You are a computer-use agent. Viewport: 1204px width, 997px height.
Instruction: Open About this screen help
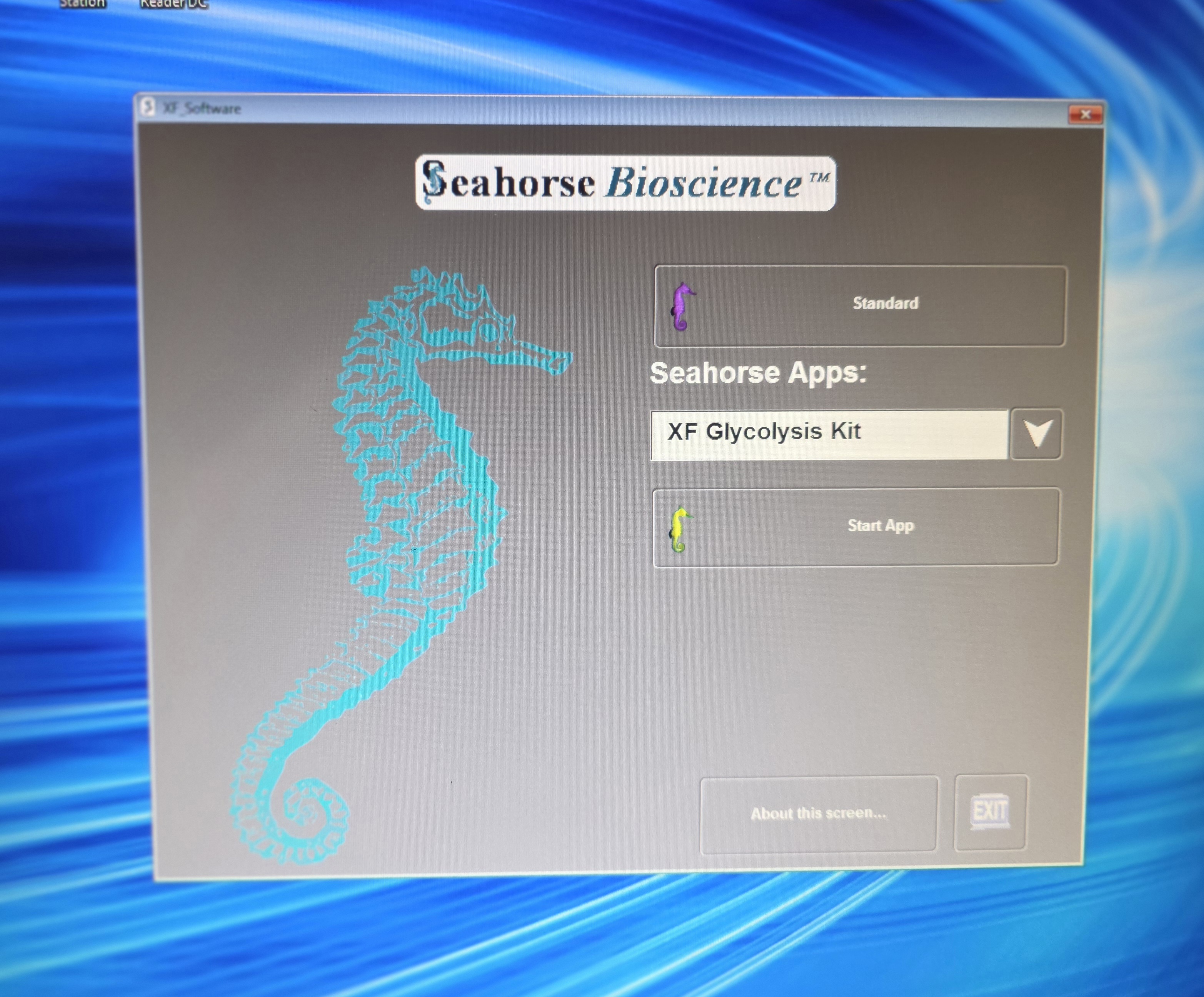818,814
